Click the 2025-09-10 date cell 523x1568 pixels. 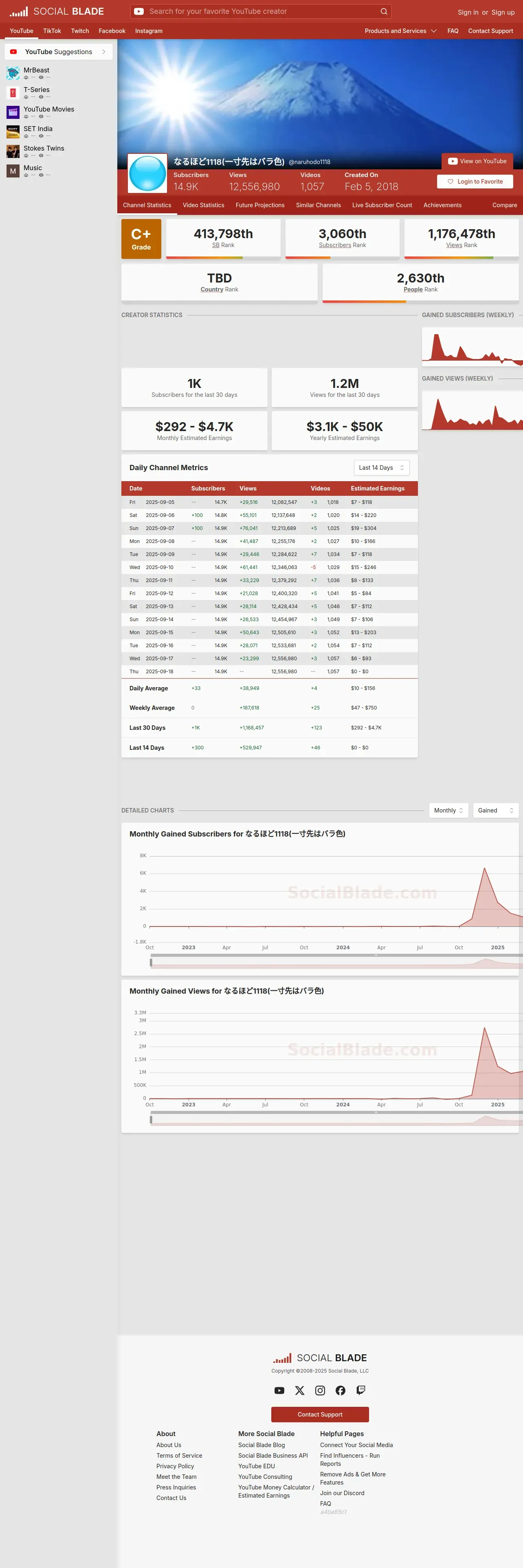coord(160,567)
